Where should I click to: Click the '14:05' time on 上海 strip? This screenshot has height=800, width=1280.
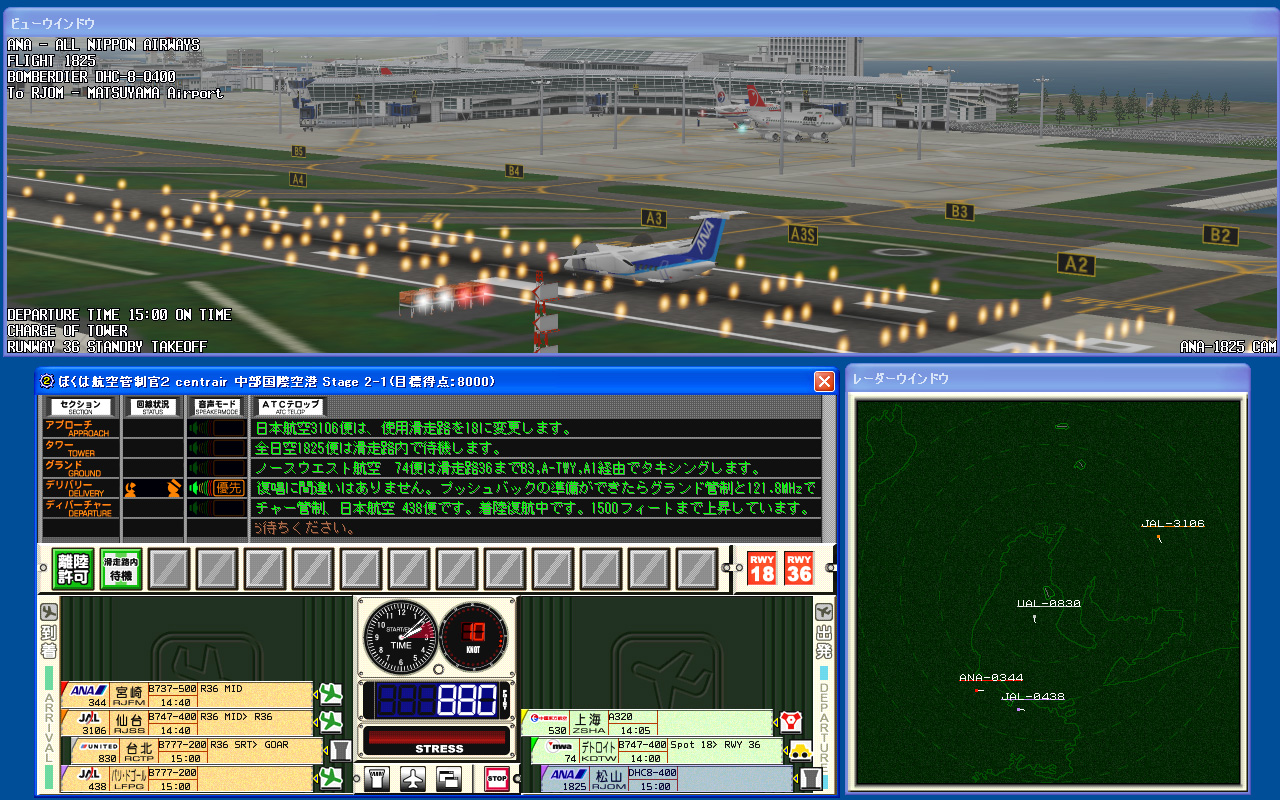[x=634, y=731]
